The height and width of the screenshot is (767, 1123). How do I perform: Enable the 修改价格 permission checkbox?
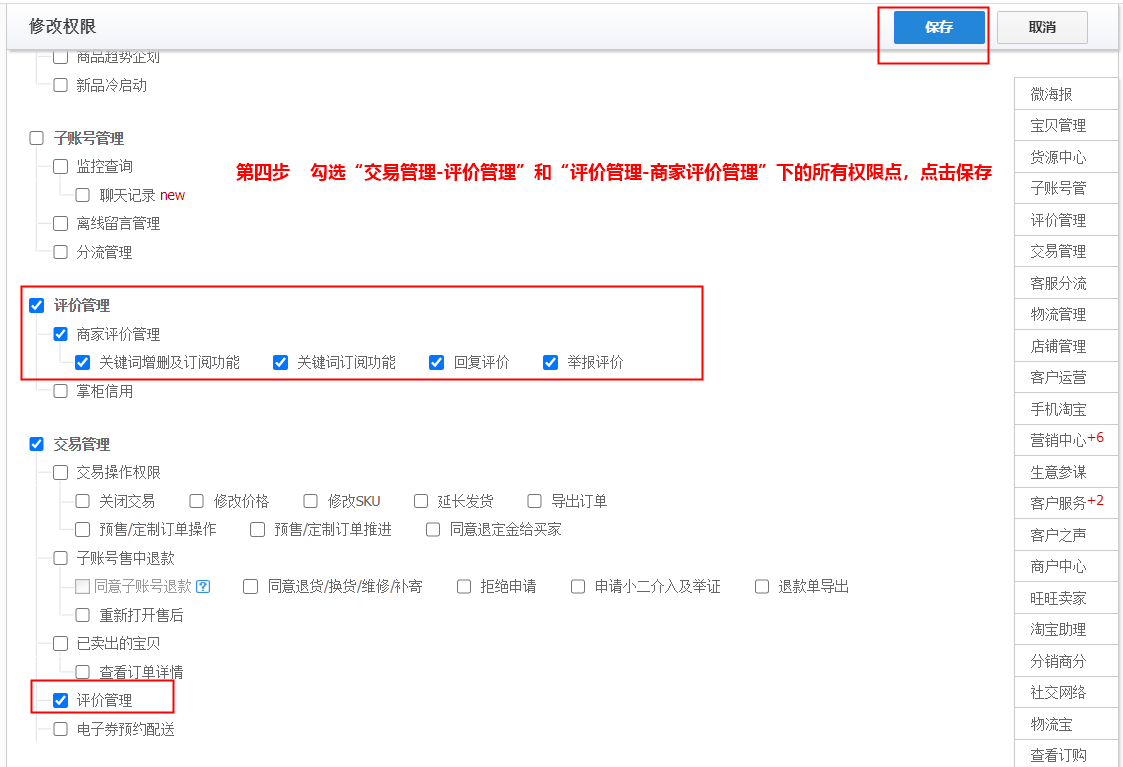(x=197, y=501)
